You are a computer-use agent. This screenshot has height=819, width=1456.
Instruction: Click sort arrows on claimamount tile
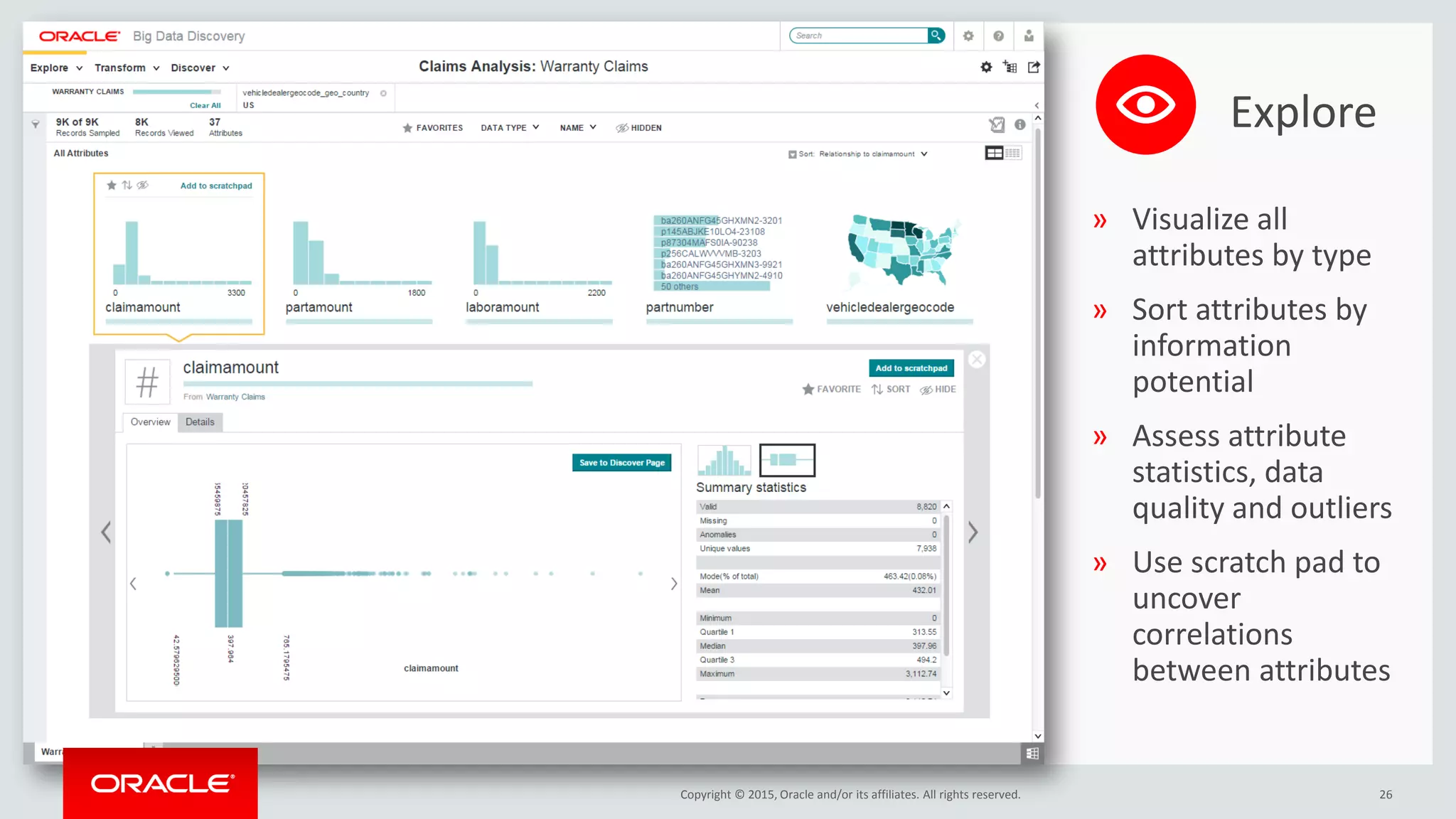pyautogui.click(x=127, y=186)
